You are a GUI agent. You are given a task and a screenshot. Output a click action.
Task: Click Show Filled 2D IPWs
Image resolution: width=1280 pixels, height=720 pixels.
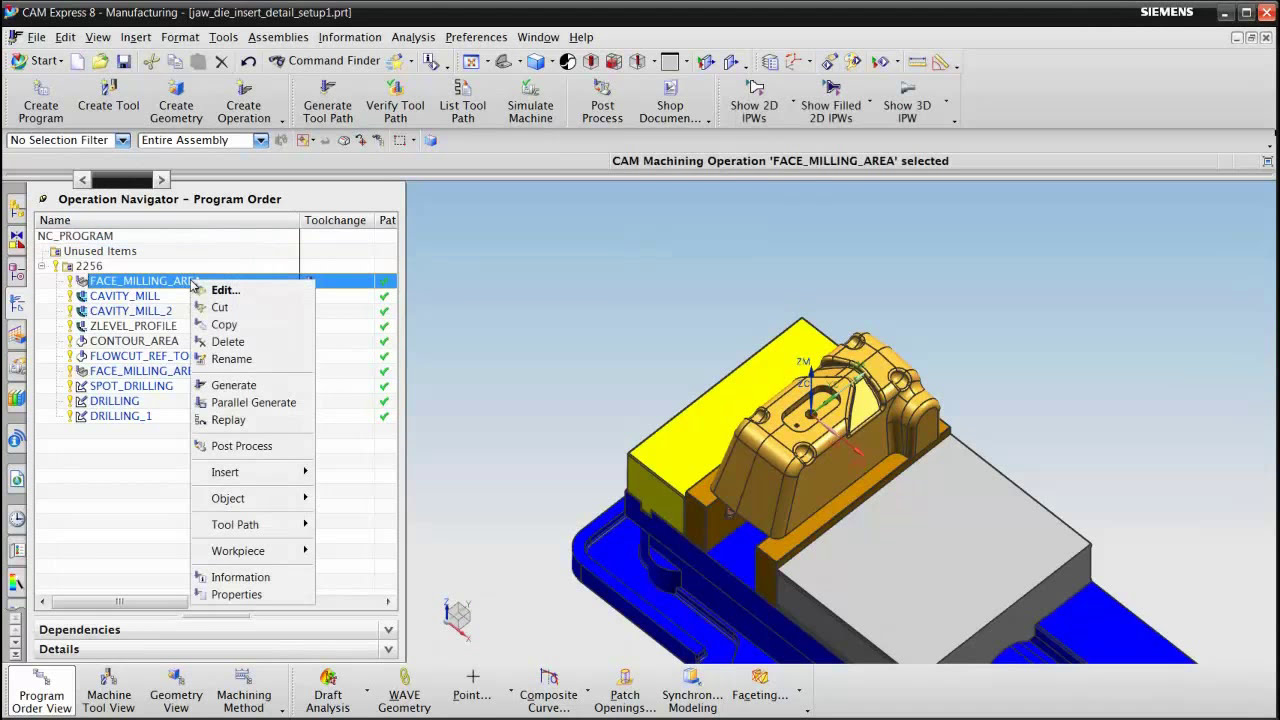(831, 102)
